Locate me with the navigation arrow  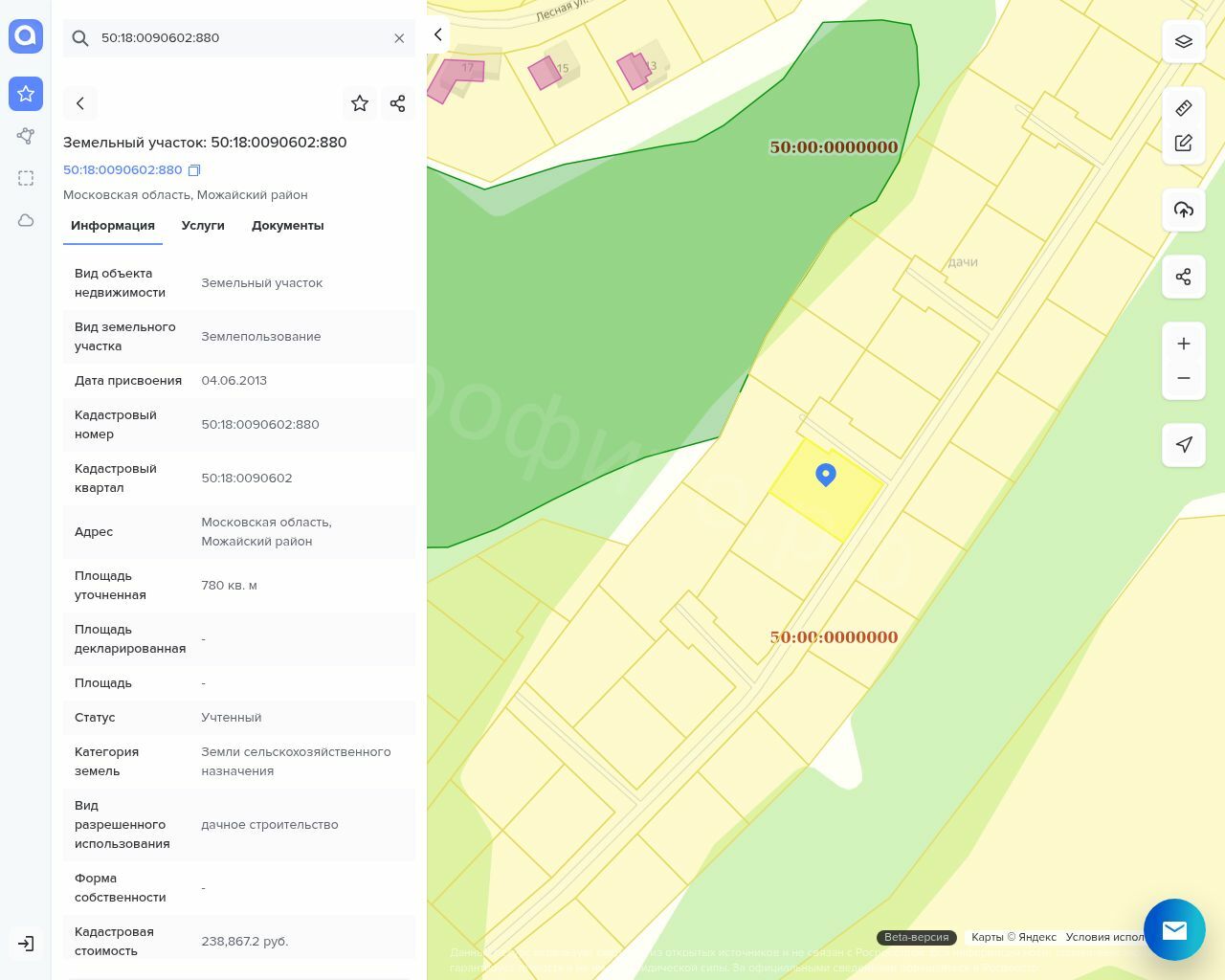(1183, 445)
